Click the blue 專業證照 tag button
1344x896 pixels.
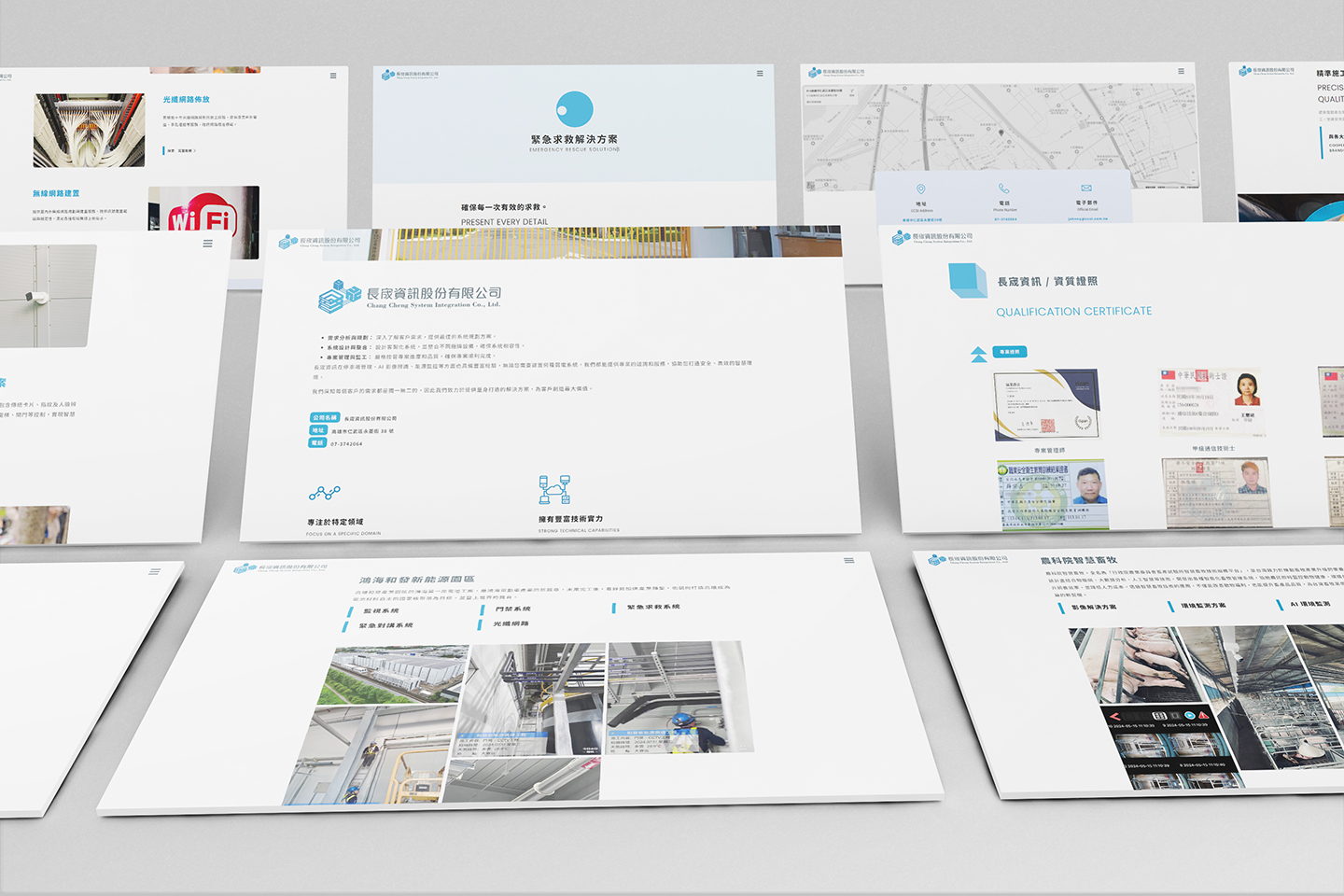1010,352
